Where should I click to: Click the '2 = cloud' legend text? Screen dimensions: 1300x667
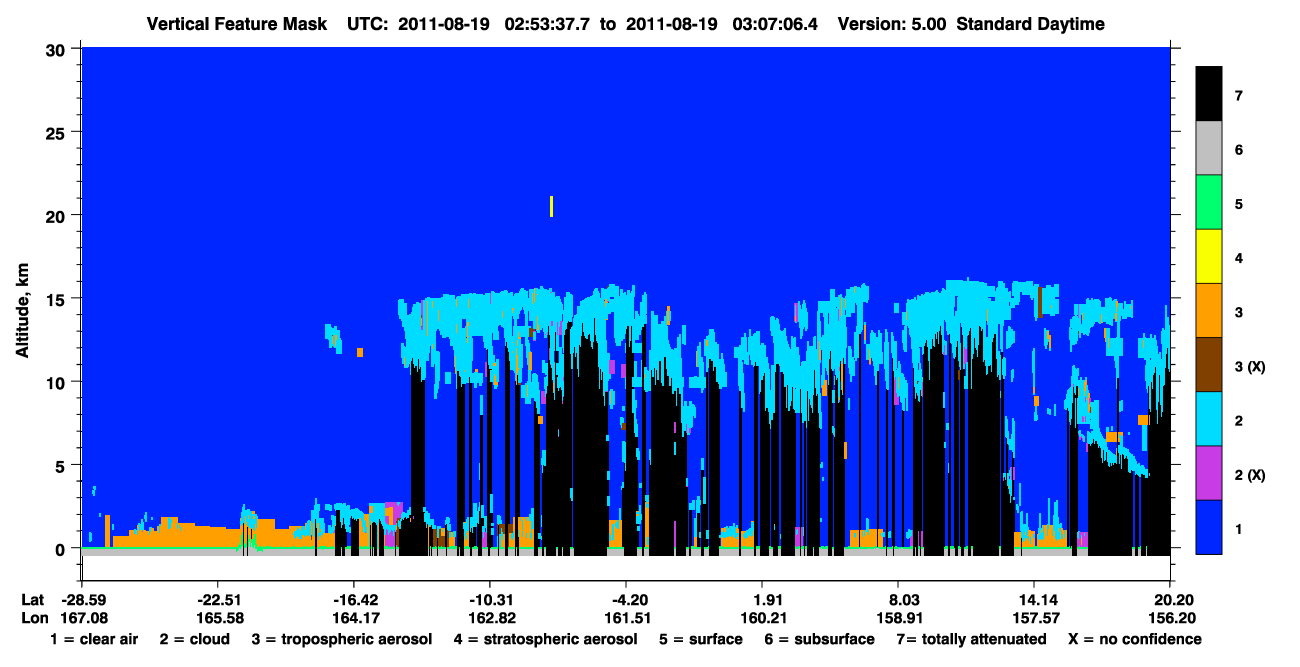point(194,639)
